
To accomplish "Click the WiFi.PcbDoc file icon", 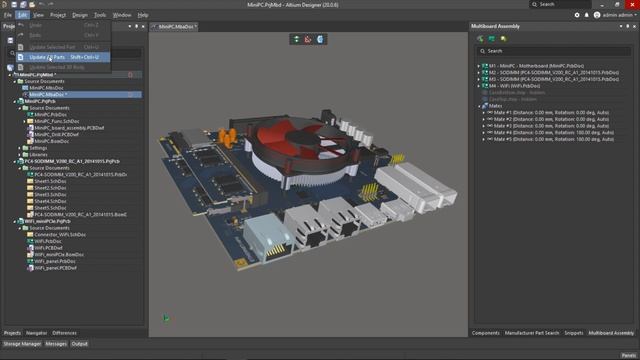I will click(30, 241).
